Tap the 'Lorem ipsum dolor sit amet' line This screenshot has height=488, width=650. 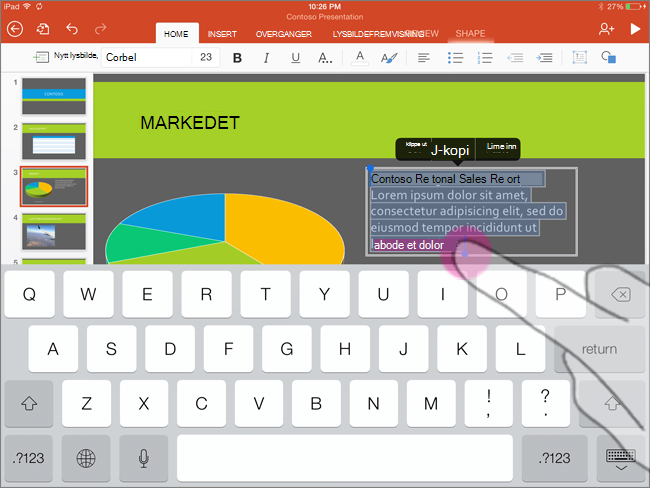(x=449, y=195)
